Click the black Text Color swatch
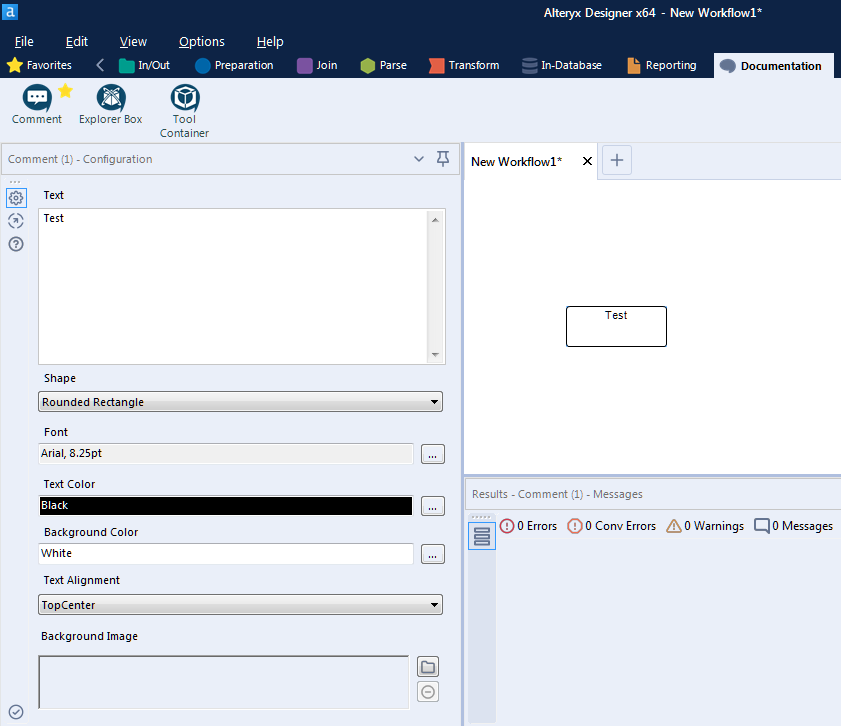 tap(225, 505)
